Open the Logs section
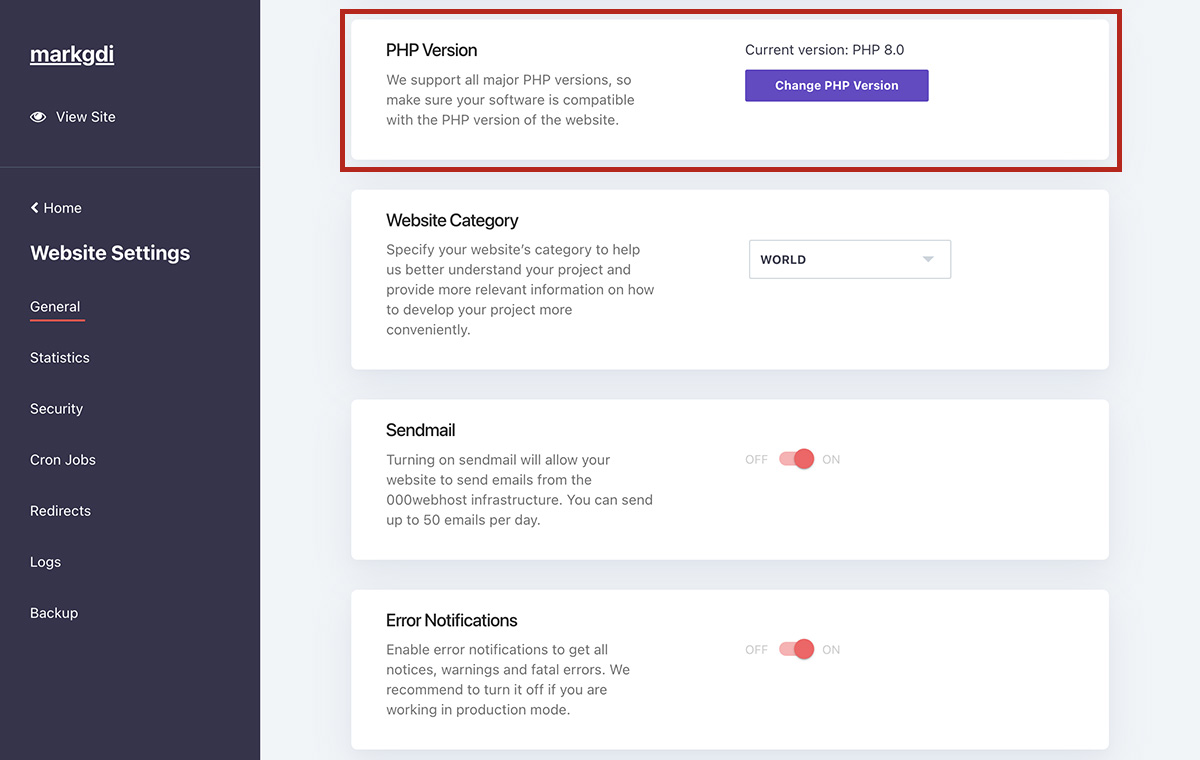This screenshot has height=760, width=1200. tap(45, 562)
